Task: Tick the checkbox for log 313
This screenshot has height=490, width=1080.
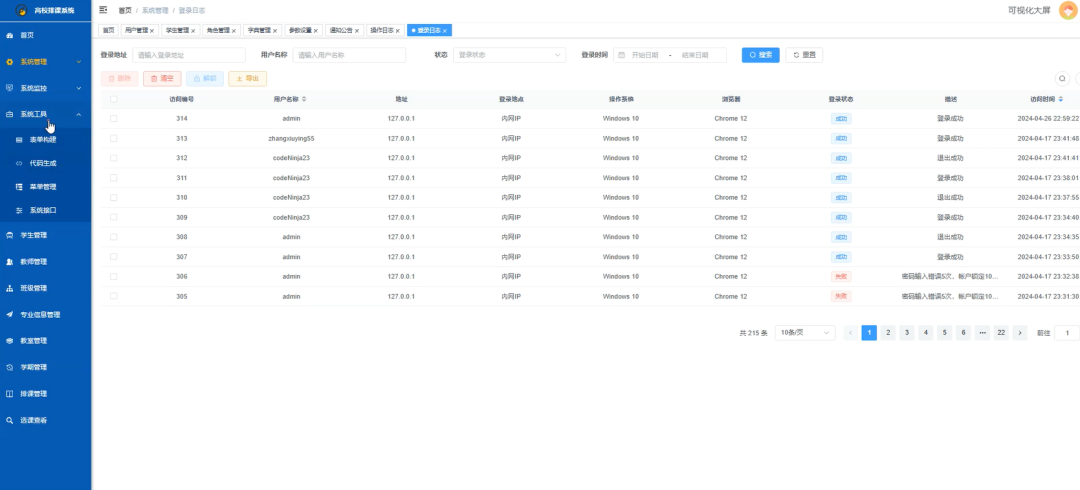Action: tap(114, 139)
